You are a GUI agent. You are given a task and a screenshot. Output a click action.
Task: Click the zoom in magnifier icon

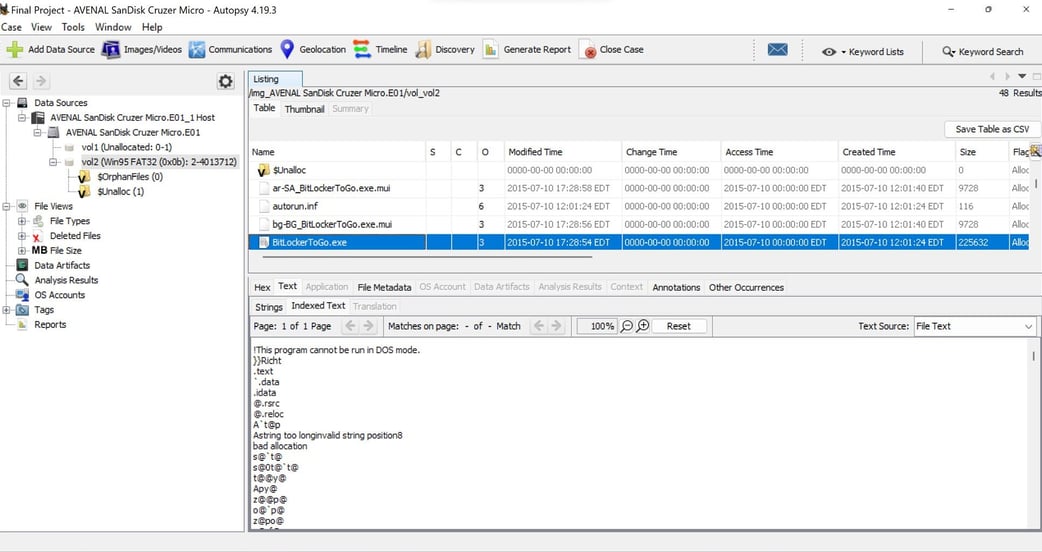point(643,326)
